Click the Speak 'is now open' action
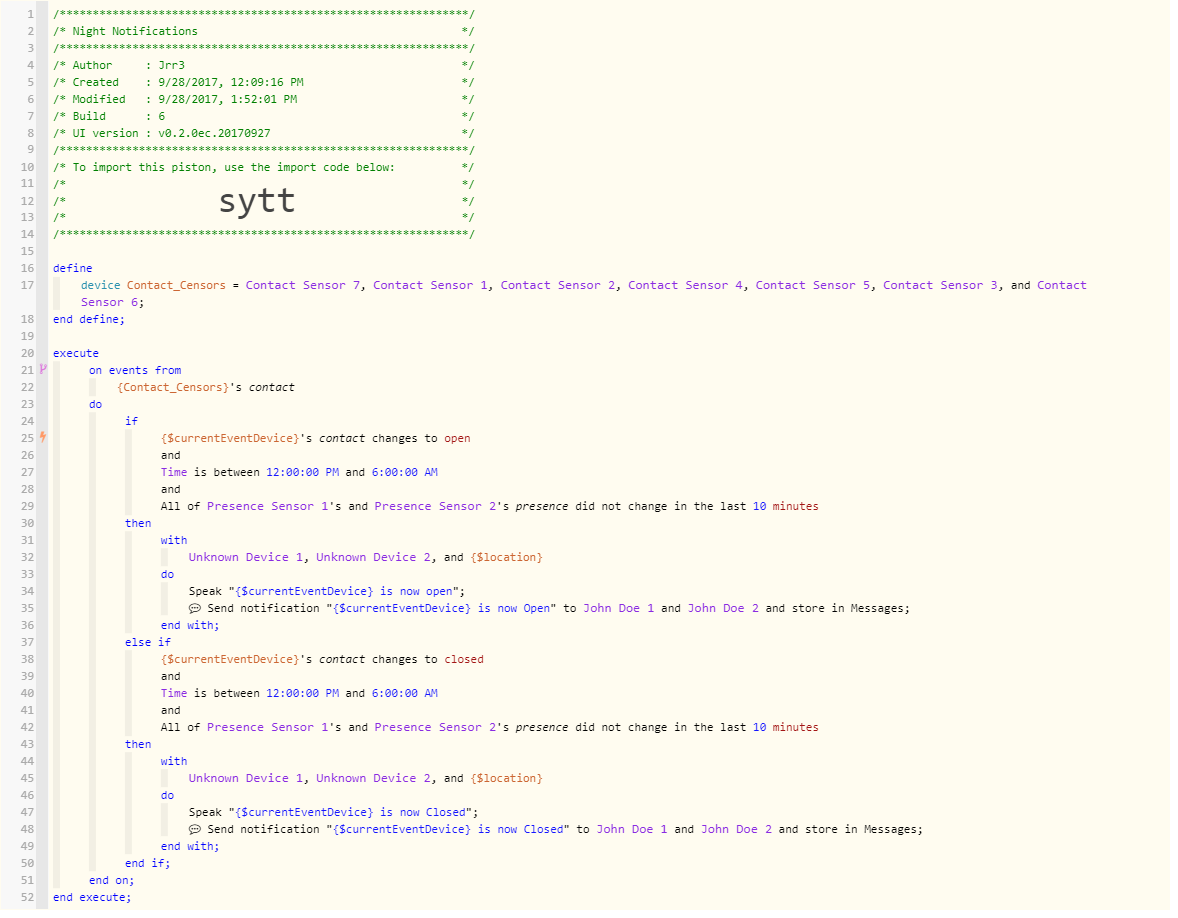1178x918 pixels. point(327,592)
